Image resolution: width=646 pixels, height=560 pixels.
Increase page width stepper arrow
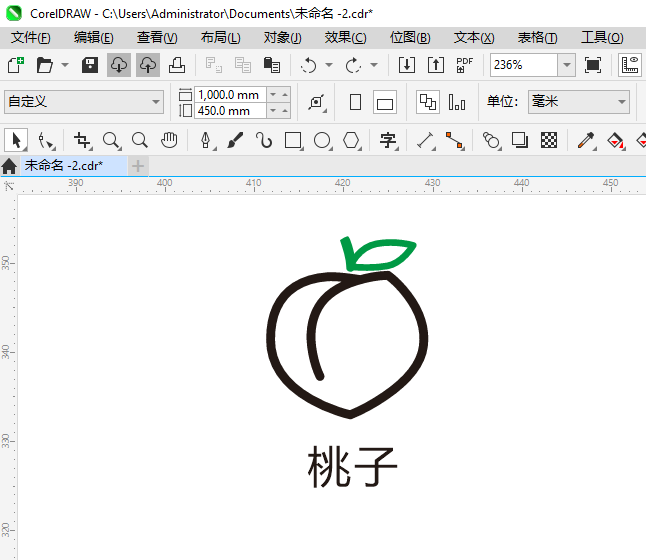285,95
